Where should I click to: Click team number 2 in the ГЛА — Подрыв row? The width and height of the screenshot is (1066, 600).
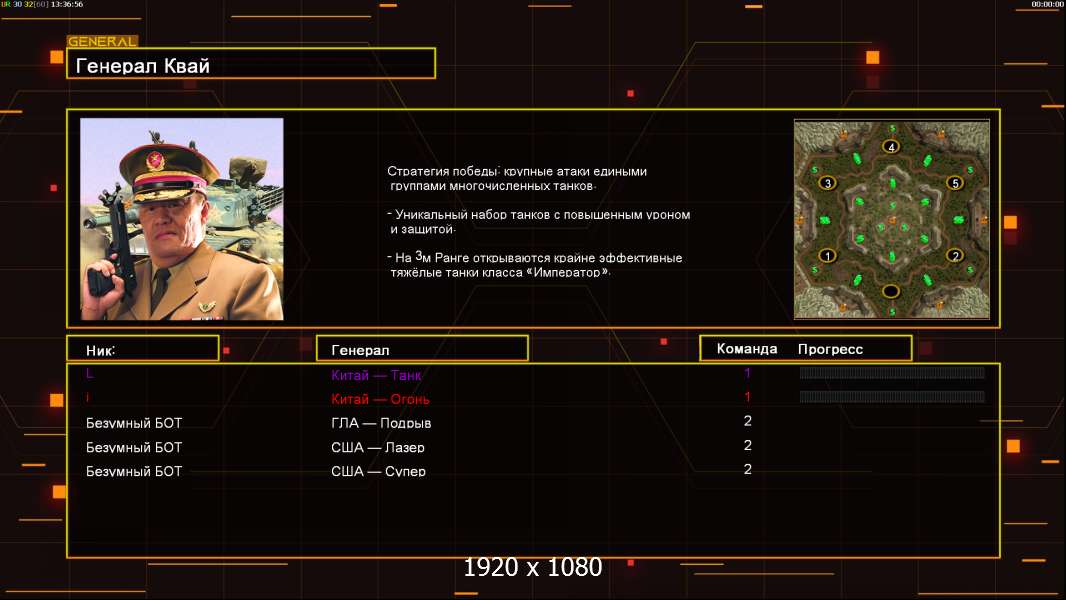pyautogui.click(x=747, y=421)
